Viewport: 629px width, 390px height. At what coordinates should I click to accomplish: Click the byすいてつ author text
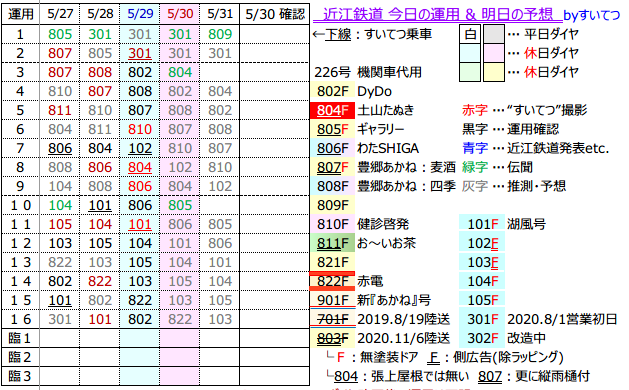[x=592, y=15]
